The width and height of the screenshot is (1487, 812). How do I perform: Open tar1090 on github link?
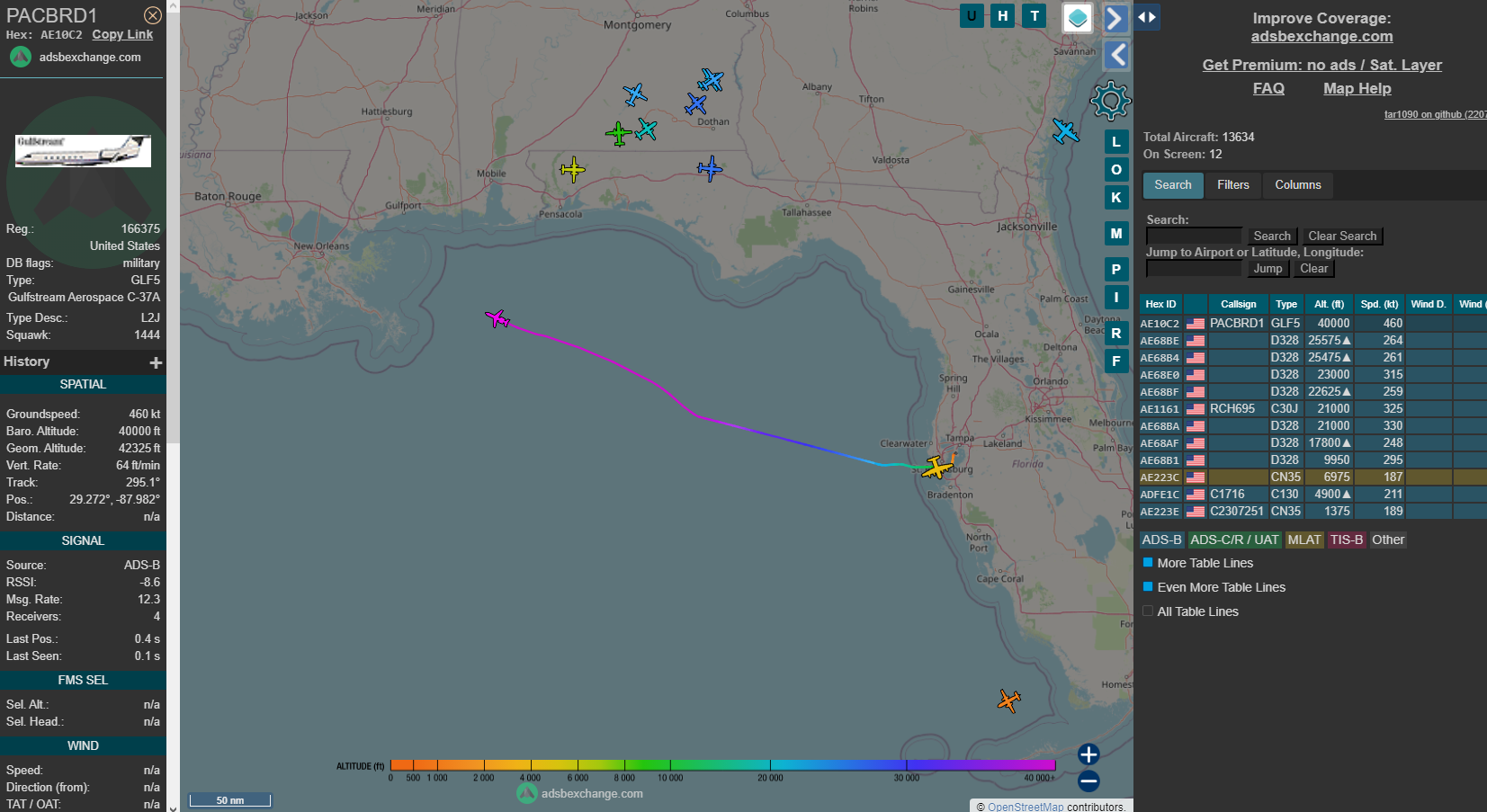tap(1435, 114)
